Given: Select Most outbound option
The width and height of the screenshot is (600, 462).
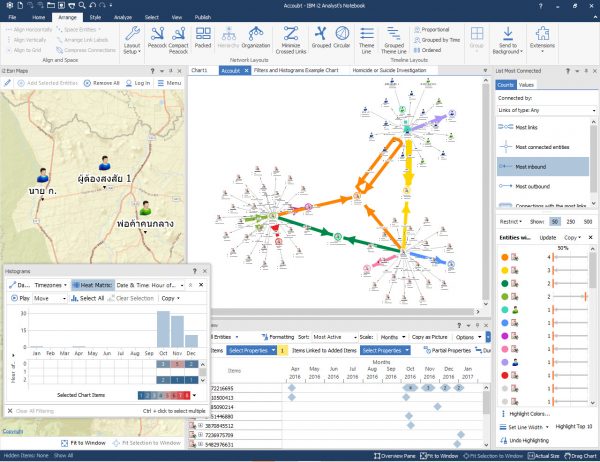Looking at the screenshot, I should pos(543,186).
